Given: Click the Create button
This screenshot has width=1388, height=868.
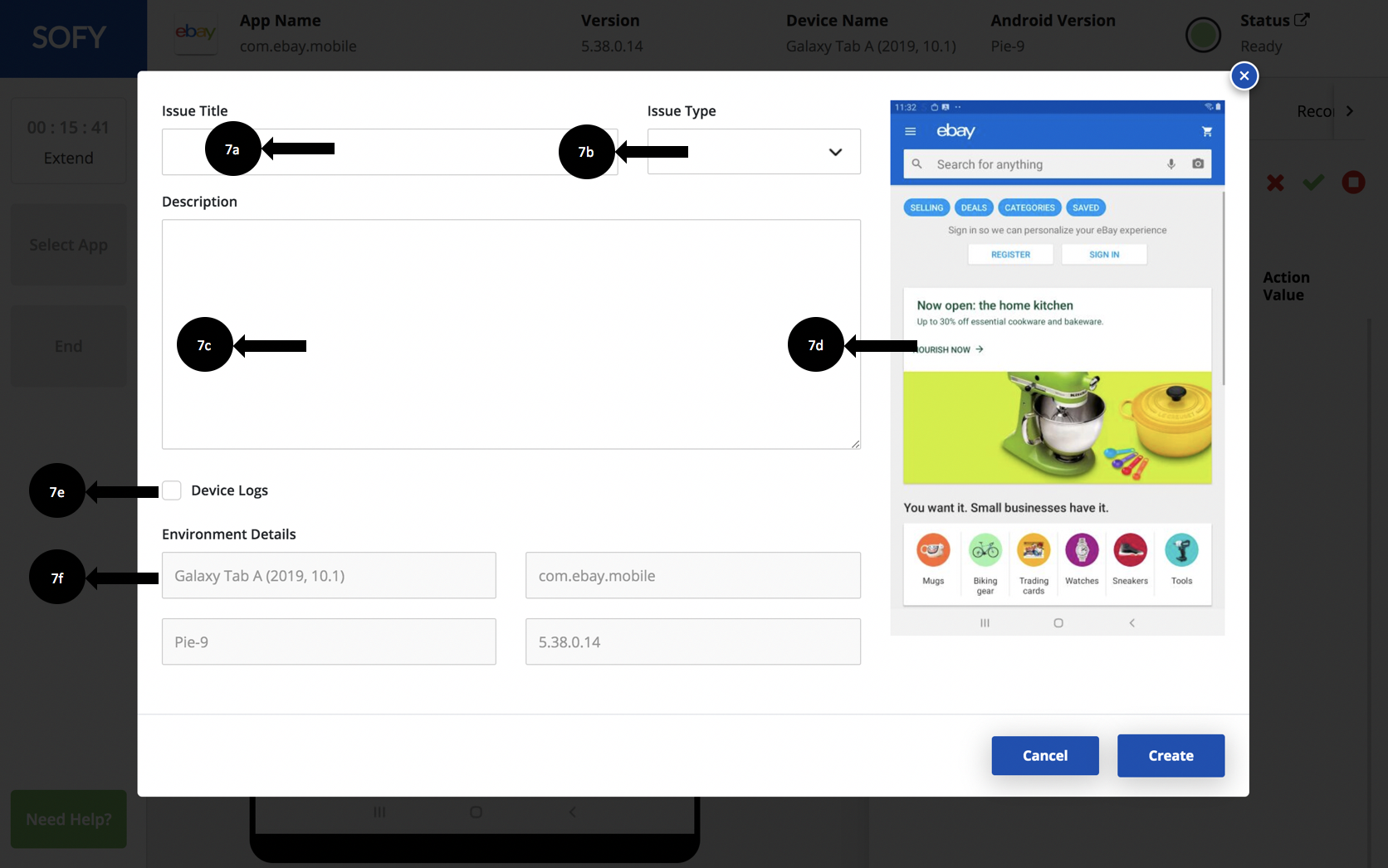Looking at the screenshot, I should pyautogui.click(x=1171, y=755).
